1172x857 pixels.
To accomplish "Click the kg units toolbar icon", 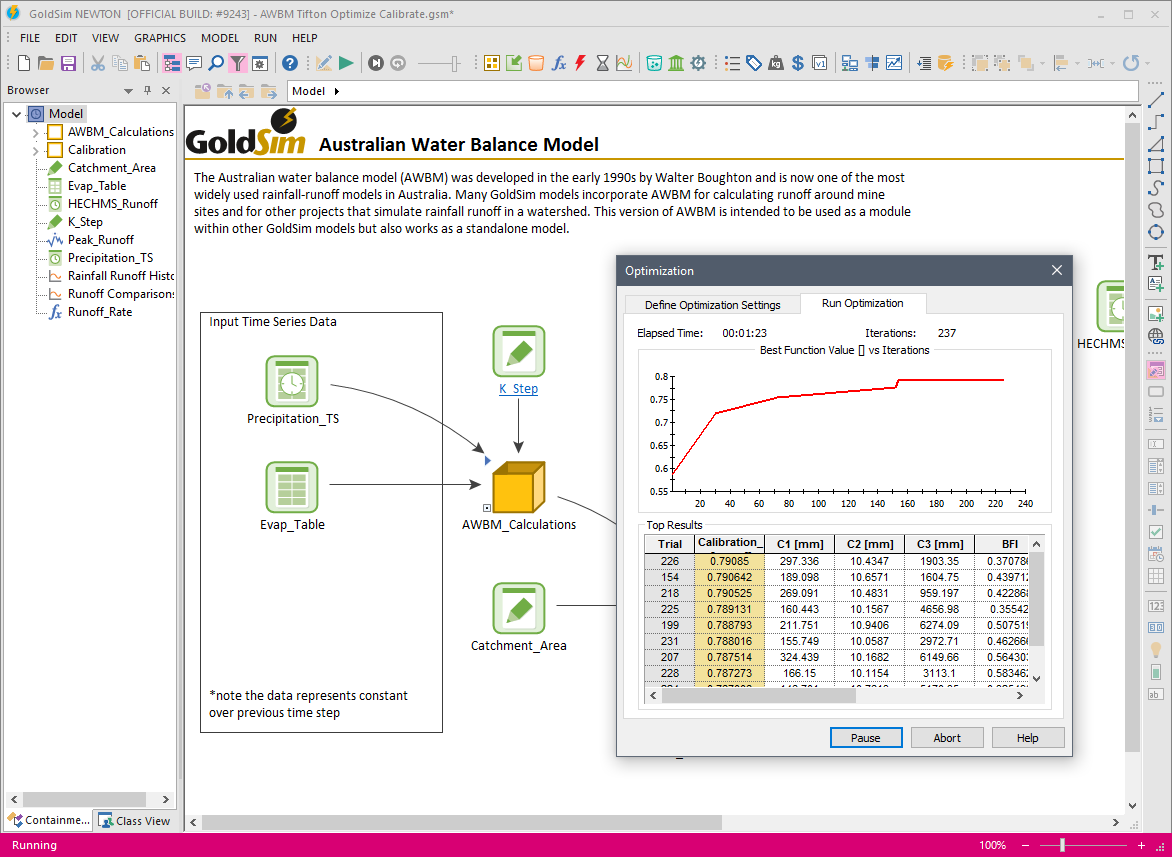I will tap(774, 63).
